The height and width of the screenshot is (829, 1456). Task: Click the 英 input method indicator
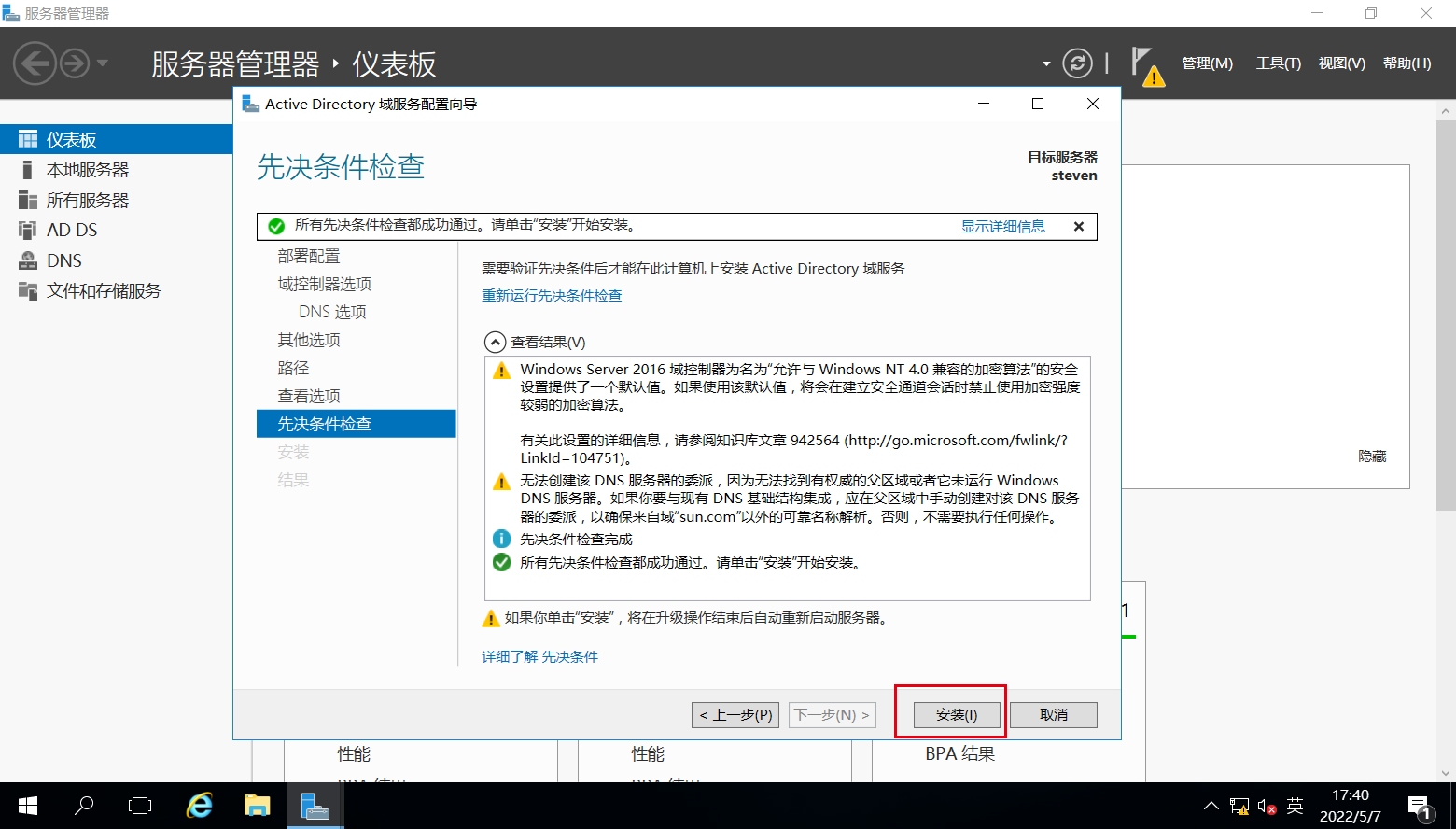(1295, 806)
